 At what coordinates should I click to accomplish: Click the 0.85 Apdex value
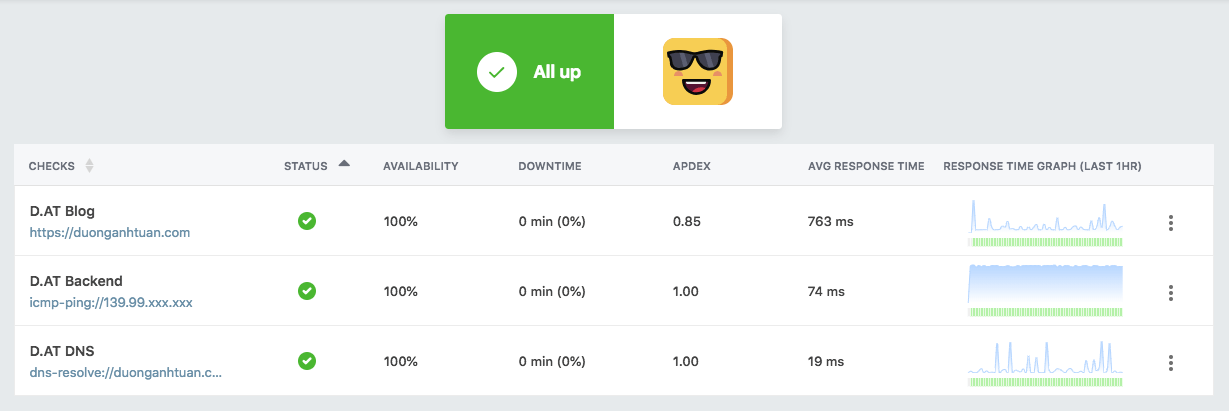686,222
